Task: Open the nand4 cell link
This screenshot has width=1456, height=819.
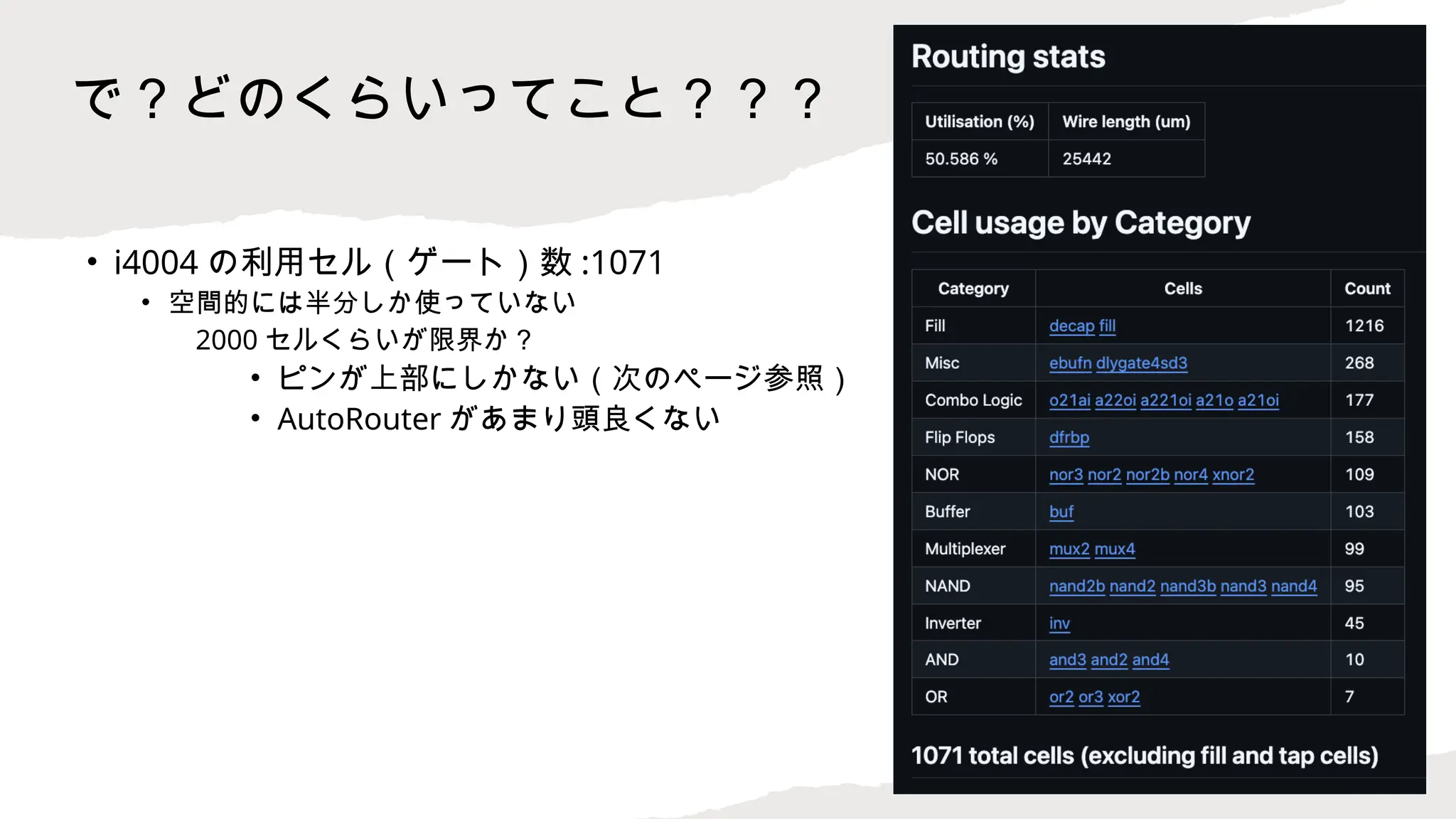Action: [1294, 586]
